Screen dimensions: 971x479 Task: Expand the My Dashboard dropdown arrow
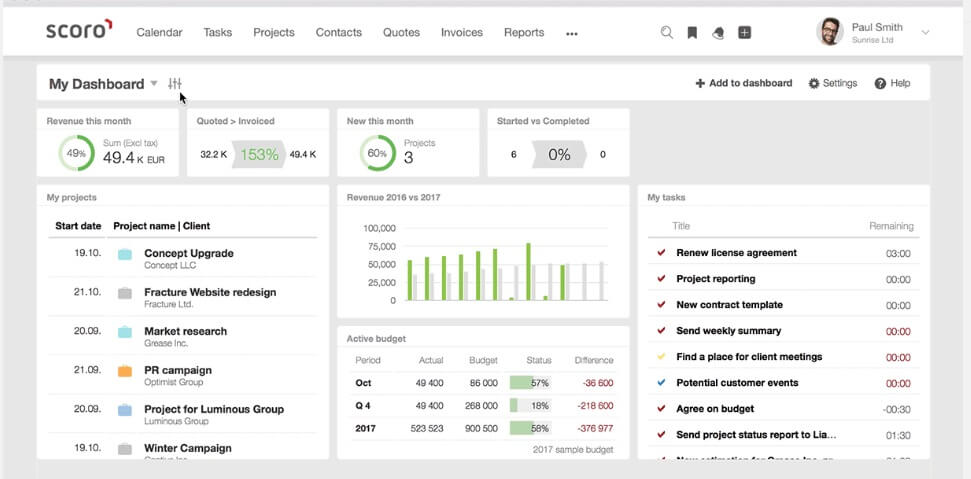[x=154, y=84]
